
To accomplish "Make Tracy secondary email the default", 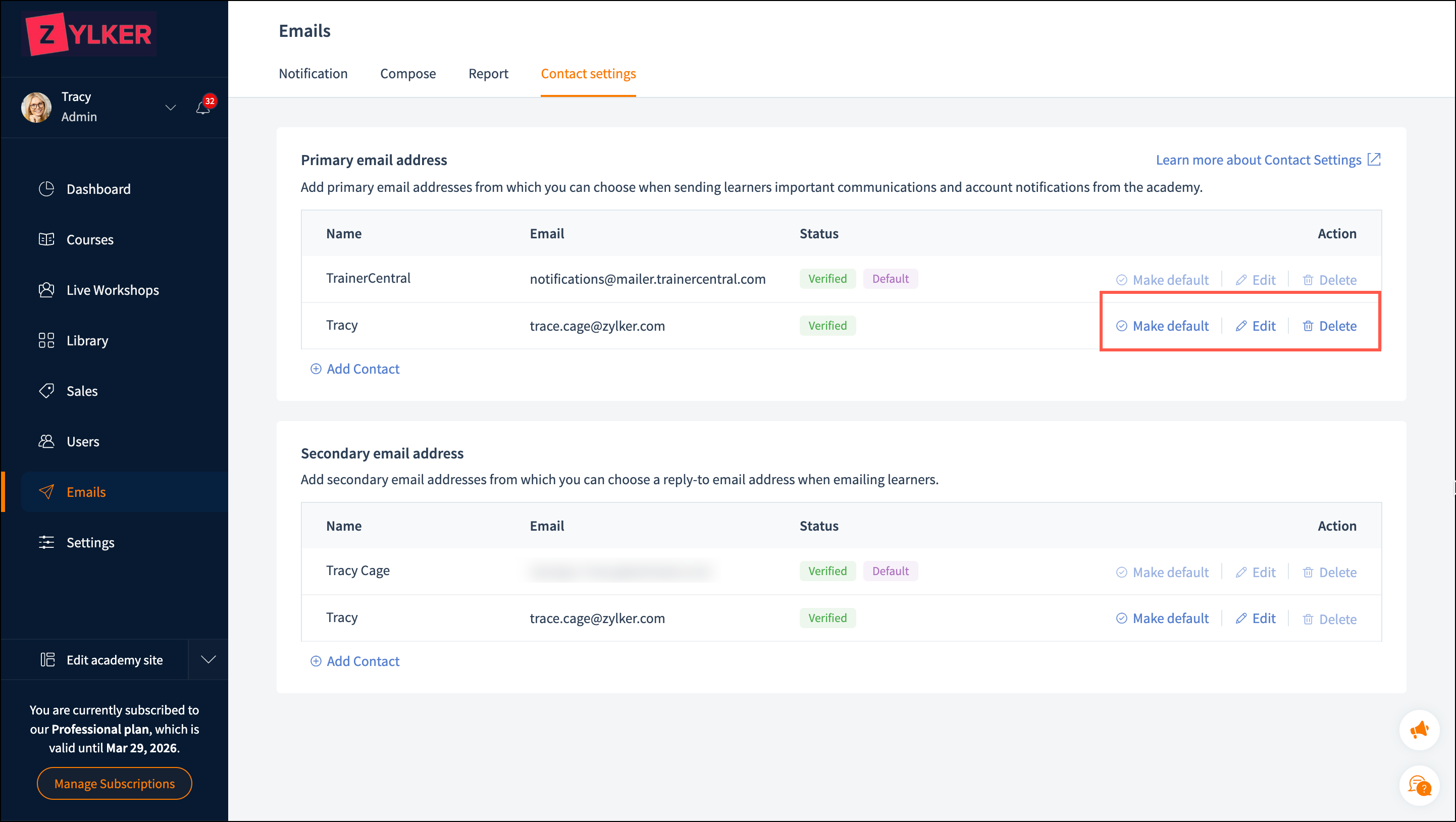I will coord(1163,618).
